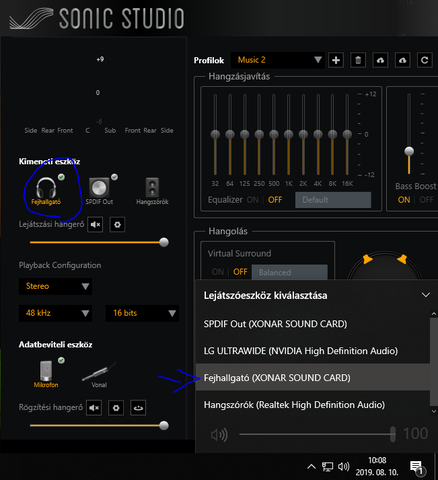This screenshot has height=480, width=438.
Task: Turn Equalizer OFF
Action: (x=275, y=200)
